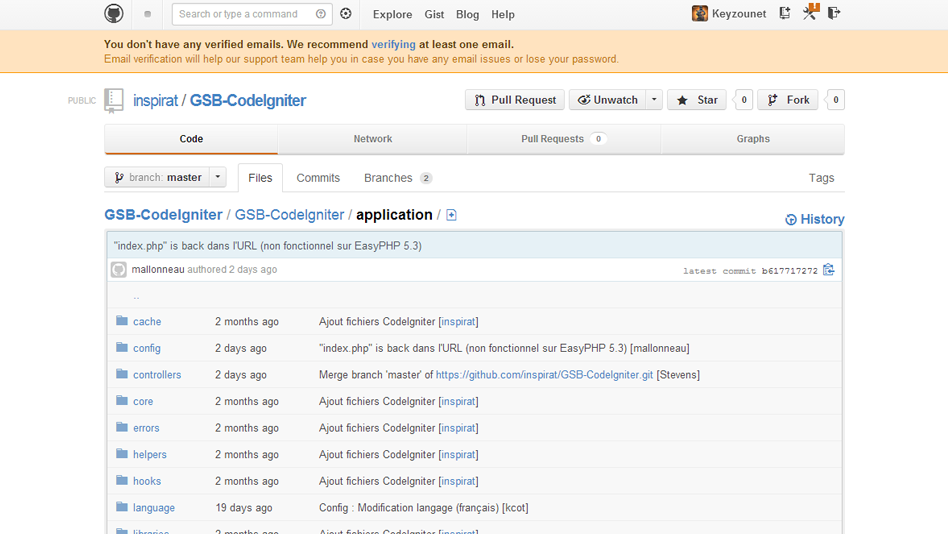The width and height of the screenshot is (948, 534).
Task: Open account settings tools icon
Action: [810, 12]
